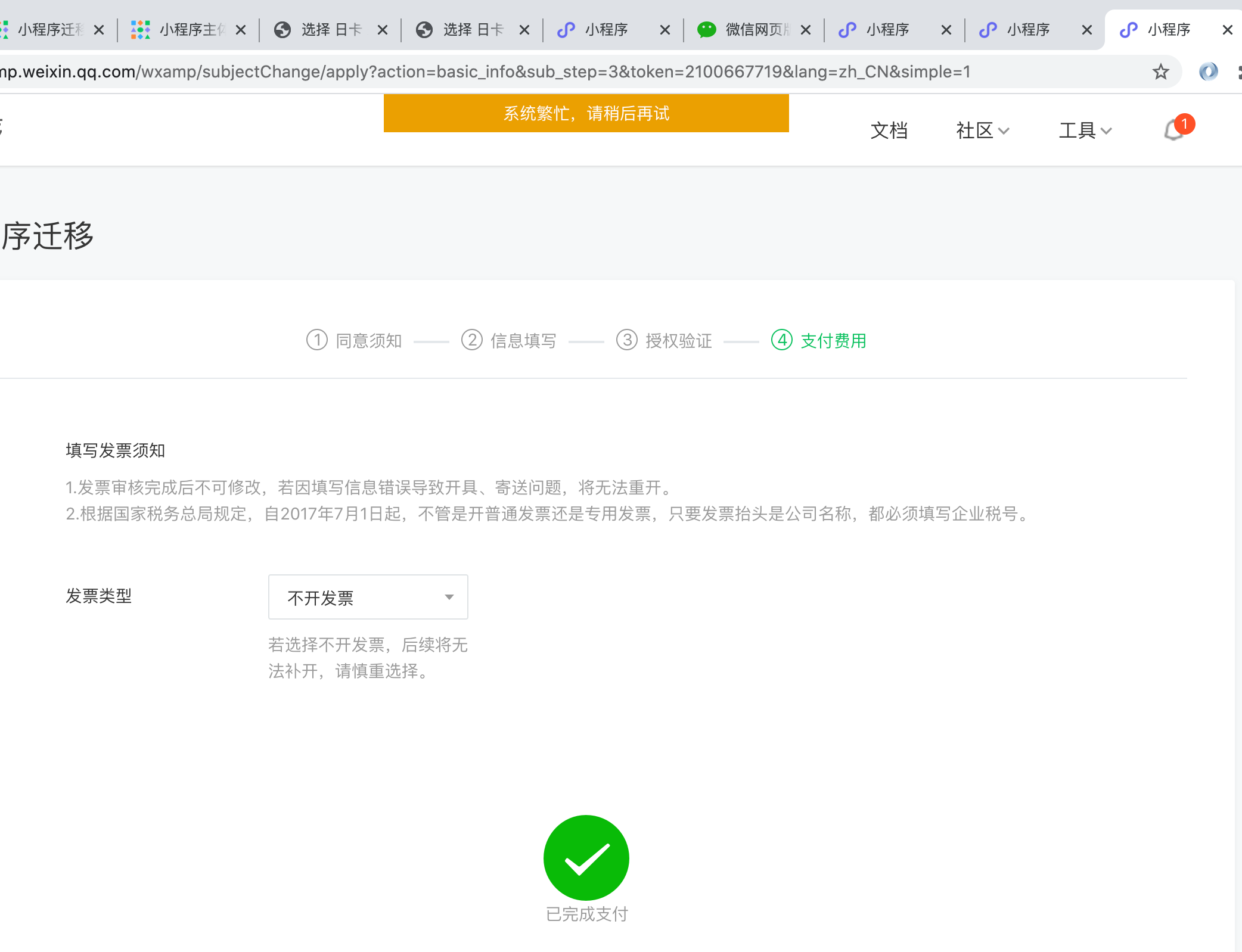Expand the 工具 menu
This screenshot has height=952, width=1242.
click(x=1085, y=130)
